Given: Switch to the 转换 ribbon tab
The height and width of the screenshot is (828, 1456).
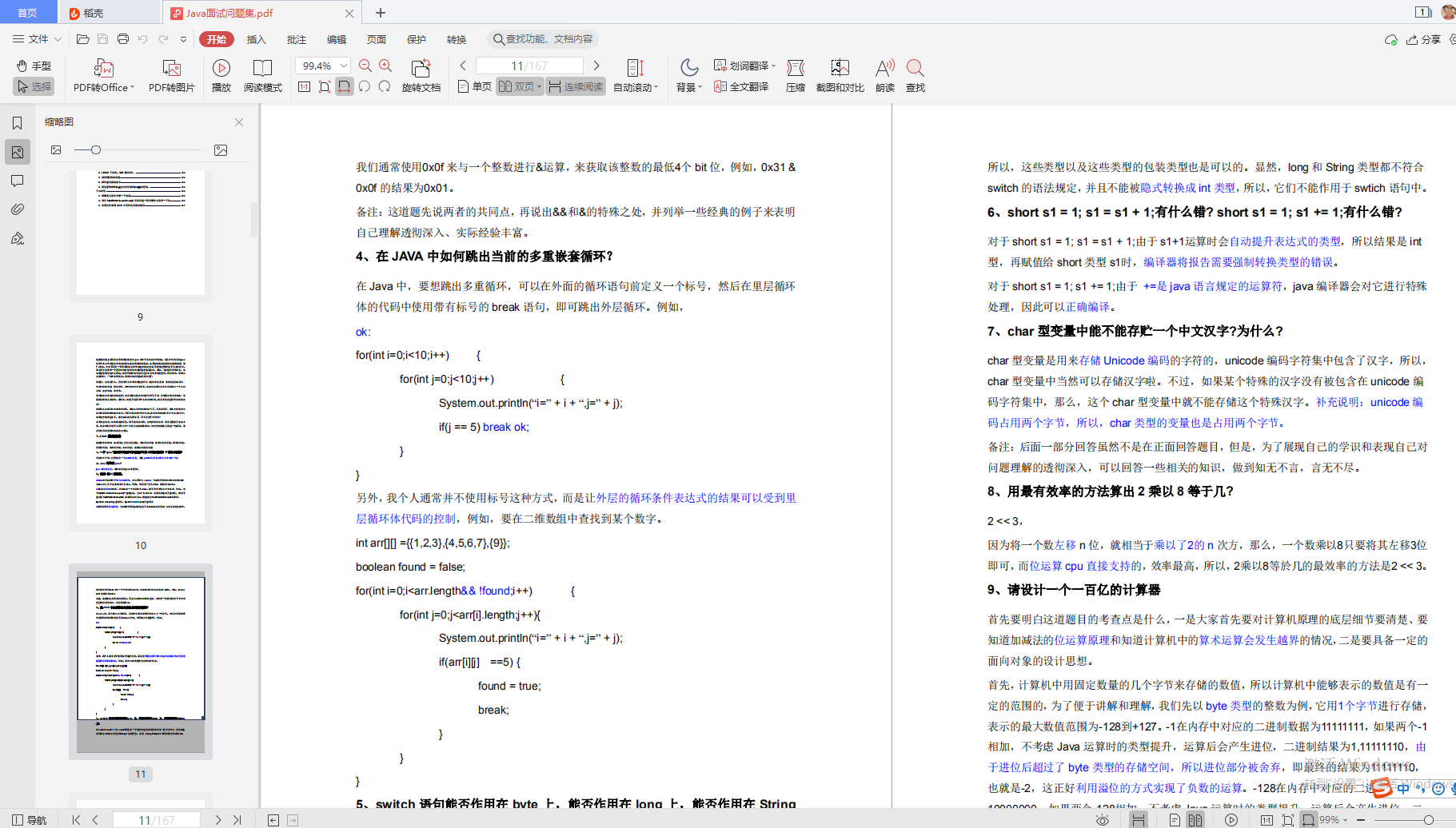Looking at the screenshot, I should 457,39.
